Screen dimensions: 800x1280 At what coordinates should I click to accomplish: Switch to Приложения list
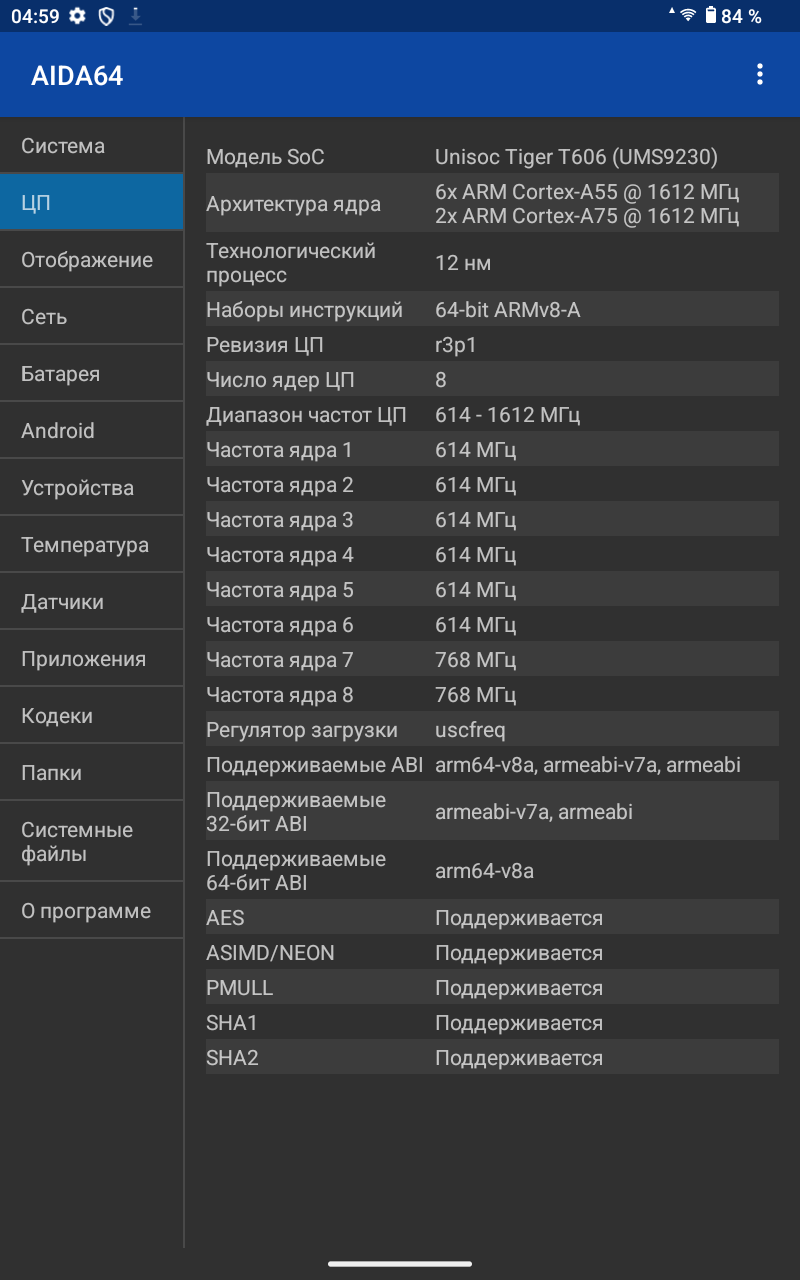[x=91, y=659]
